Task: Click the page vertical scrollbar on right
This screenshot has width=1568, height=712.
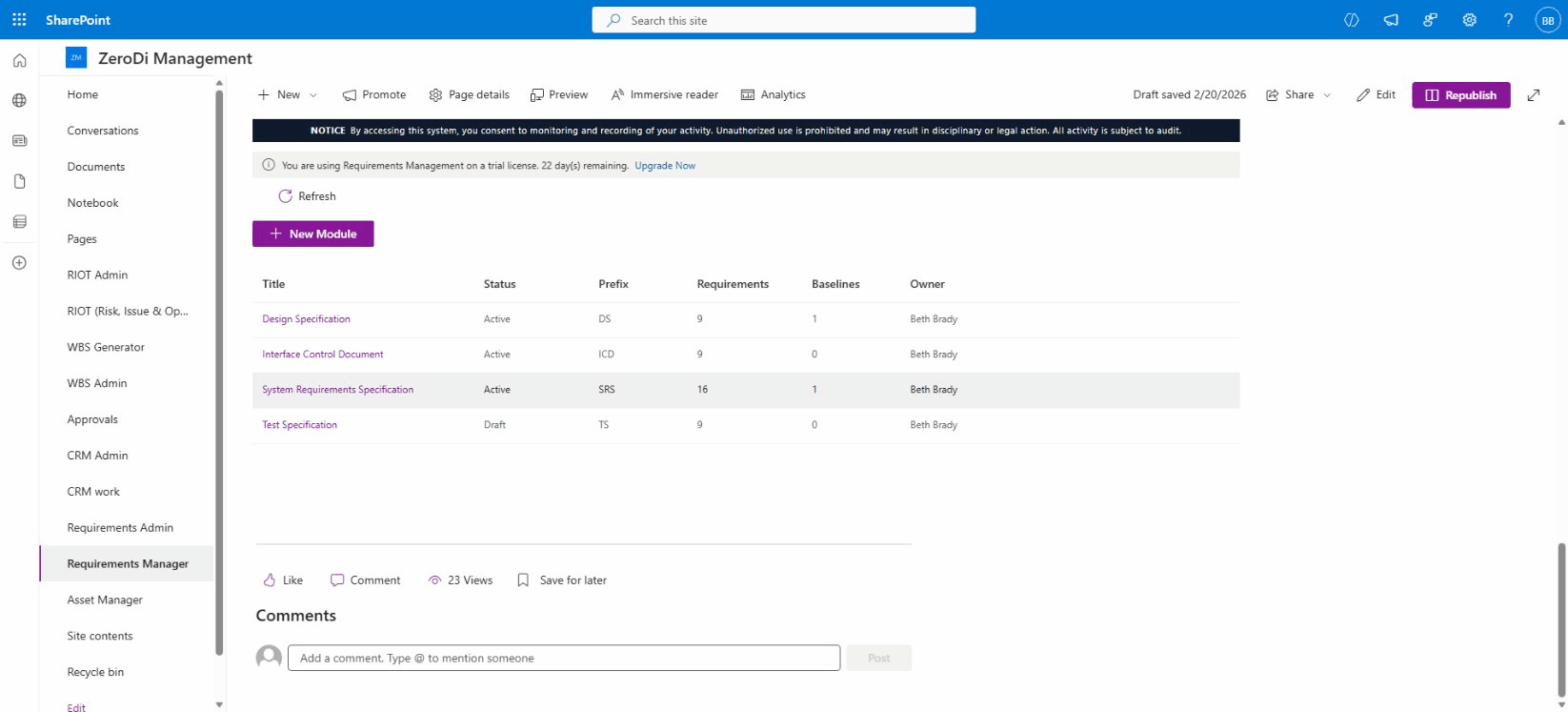Action: tap(1561, 620)
